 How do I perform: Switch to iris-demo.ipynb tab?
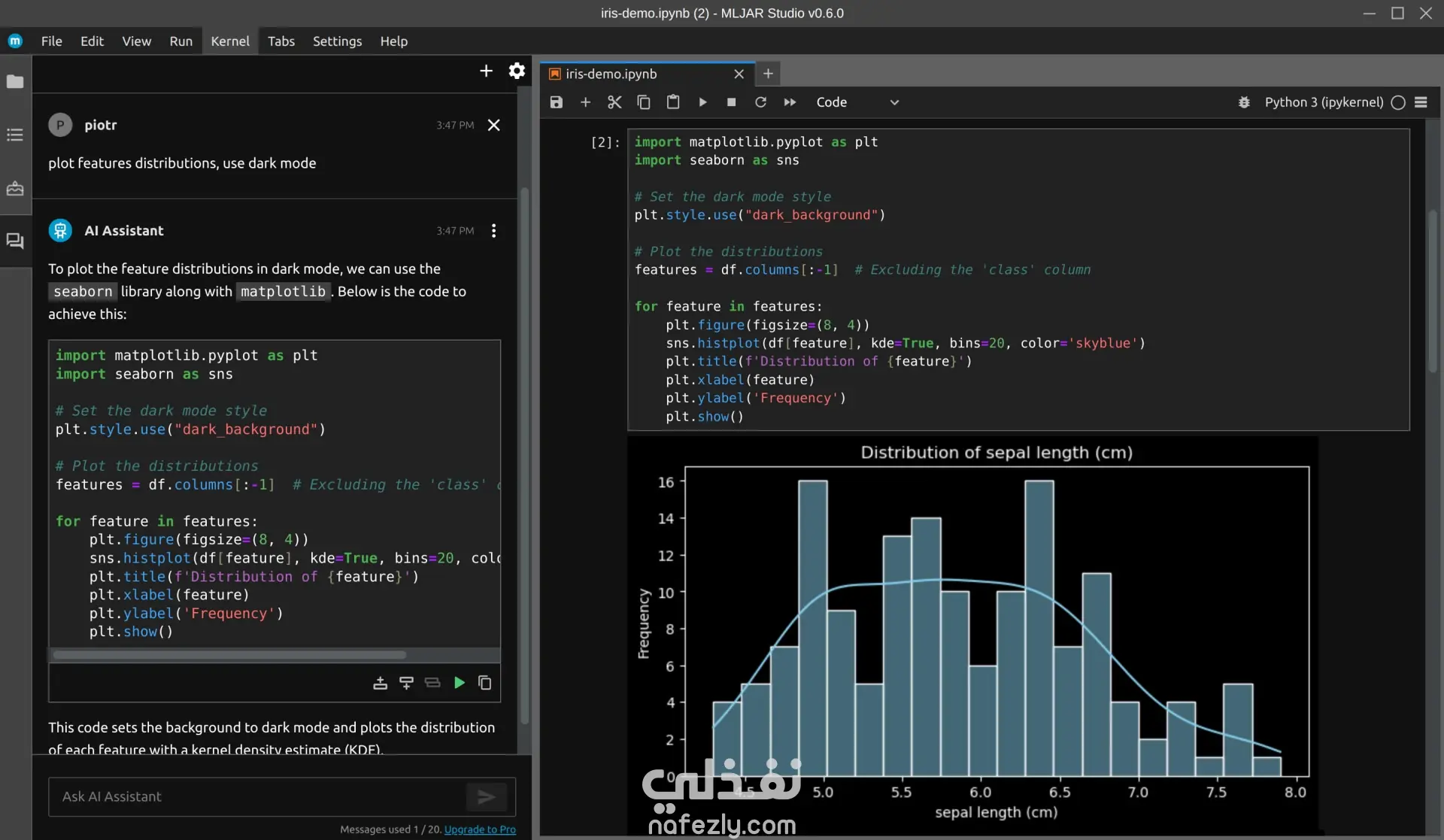[611, 74]
